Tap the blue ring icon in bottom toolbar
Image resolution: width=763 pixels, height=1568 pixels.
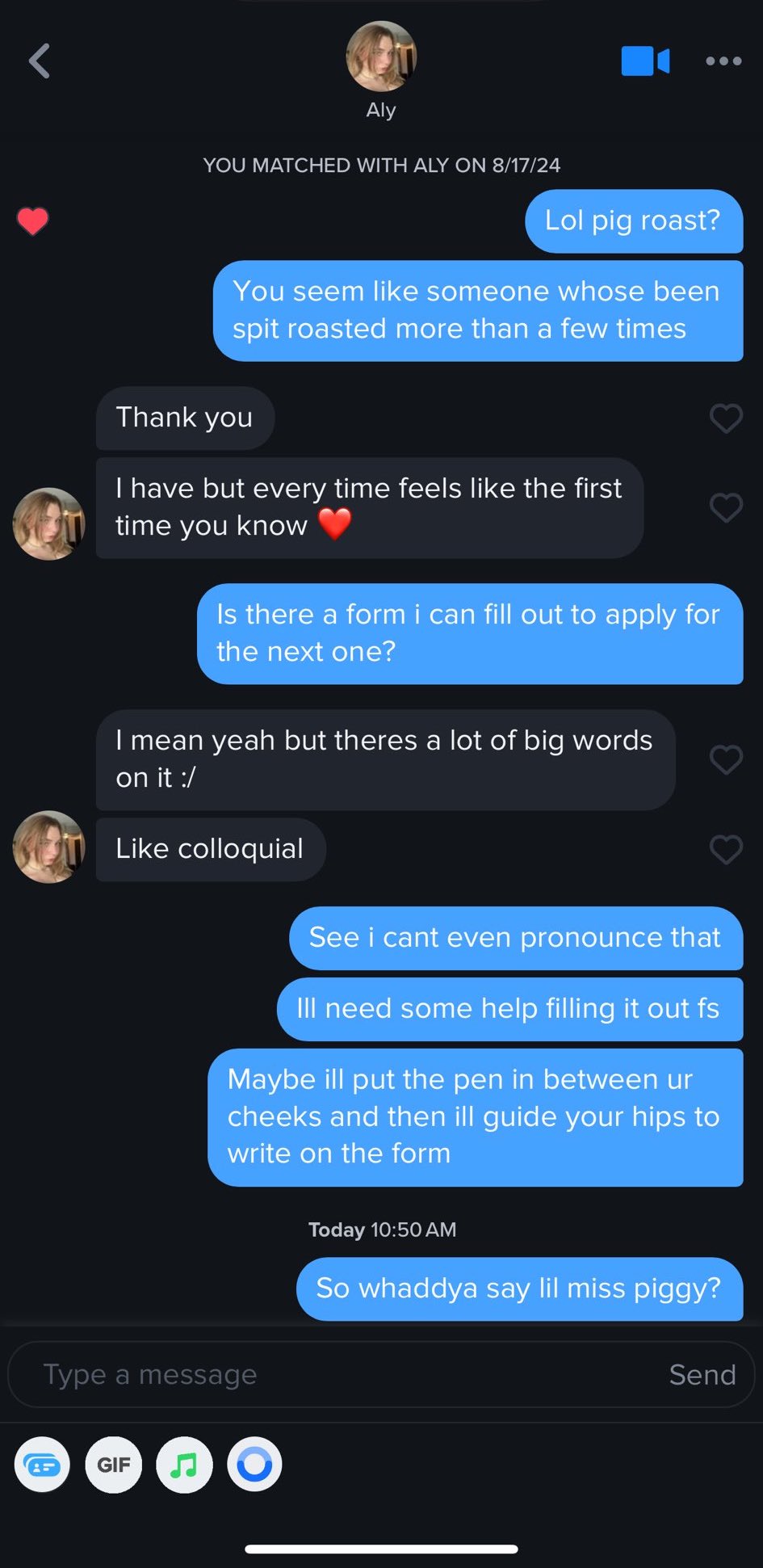click(x=254, y=1465)
